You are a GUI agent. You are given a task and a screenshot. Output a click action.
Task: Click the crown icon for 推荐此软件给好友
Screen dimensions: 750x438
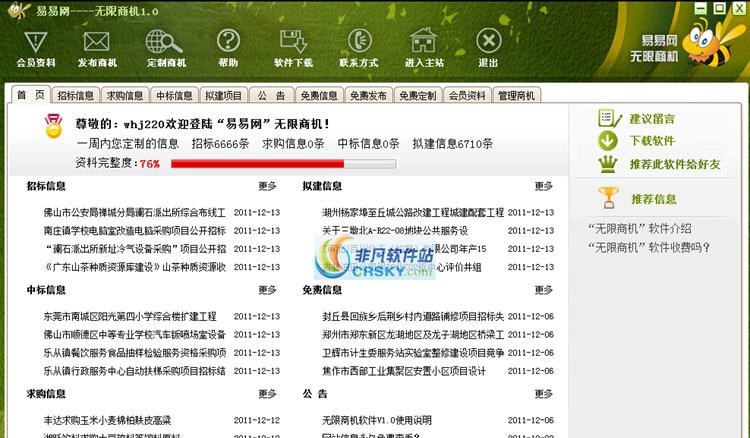tap(608, 164)
